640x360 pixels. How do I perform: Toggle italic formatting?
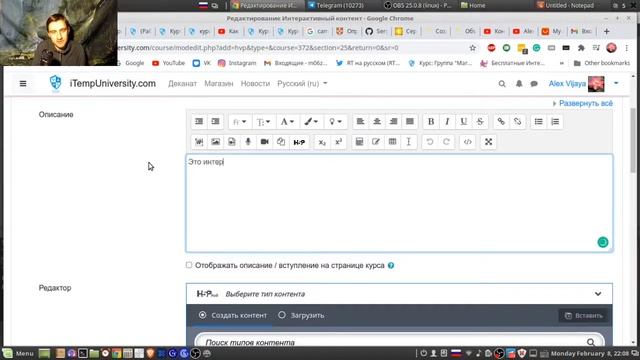(x=447, y=122)
